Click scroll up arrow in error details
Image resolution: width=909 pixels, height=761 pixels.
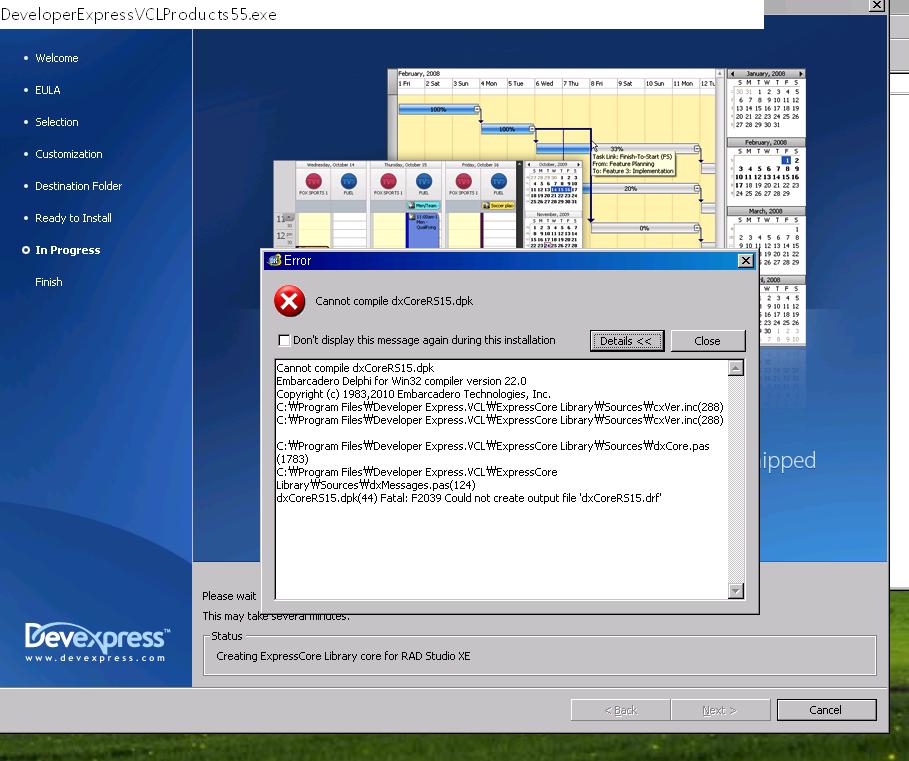(736, 368)
